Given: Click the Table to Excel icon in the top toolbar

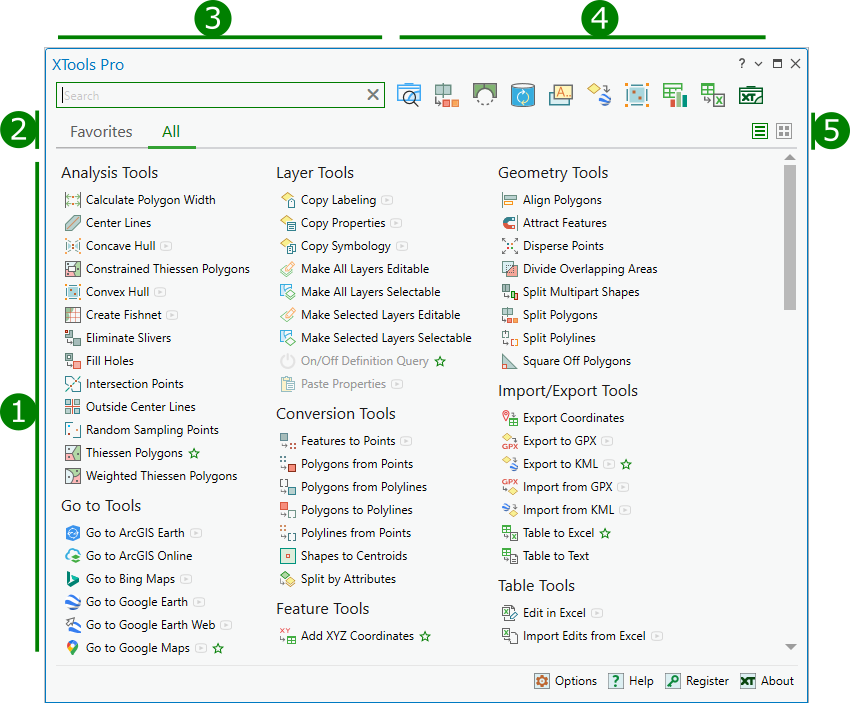Looking at the screenshot, I should click(x=713, y=95).
